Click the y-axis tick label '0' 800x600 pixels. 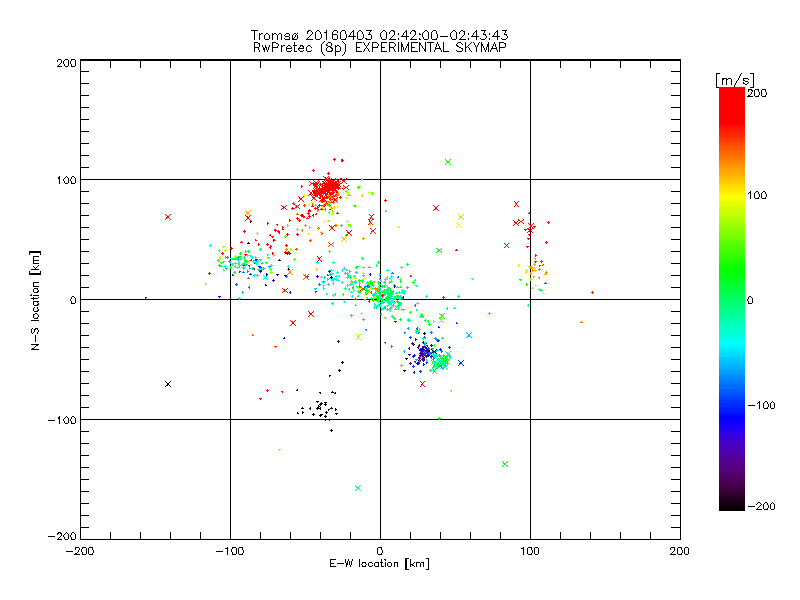click(x=73, y=300)
